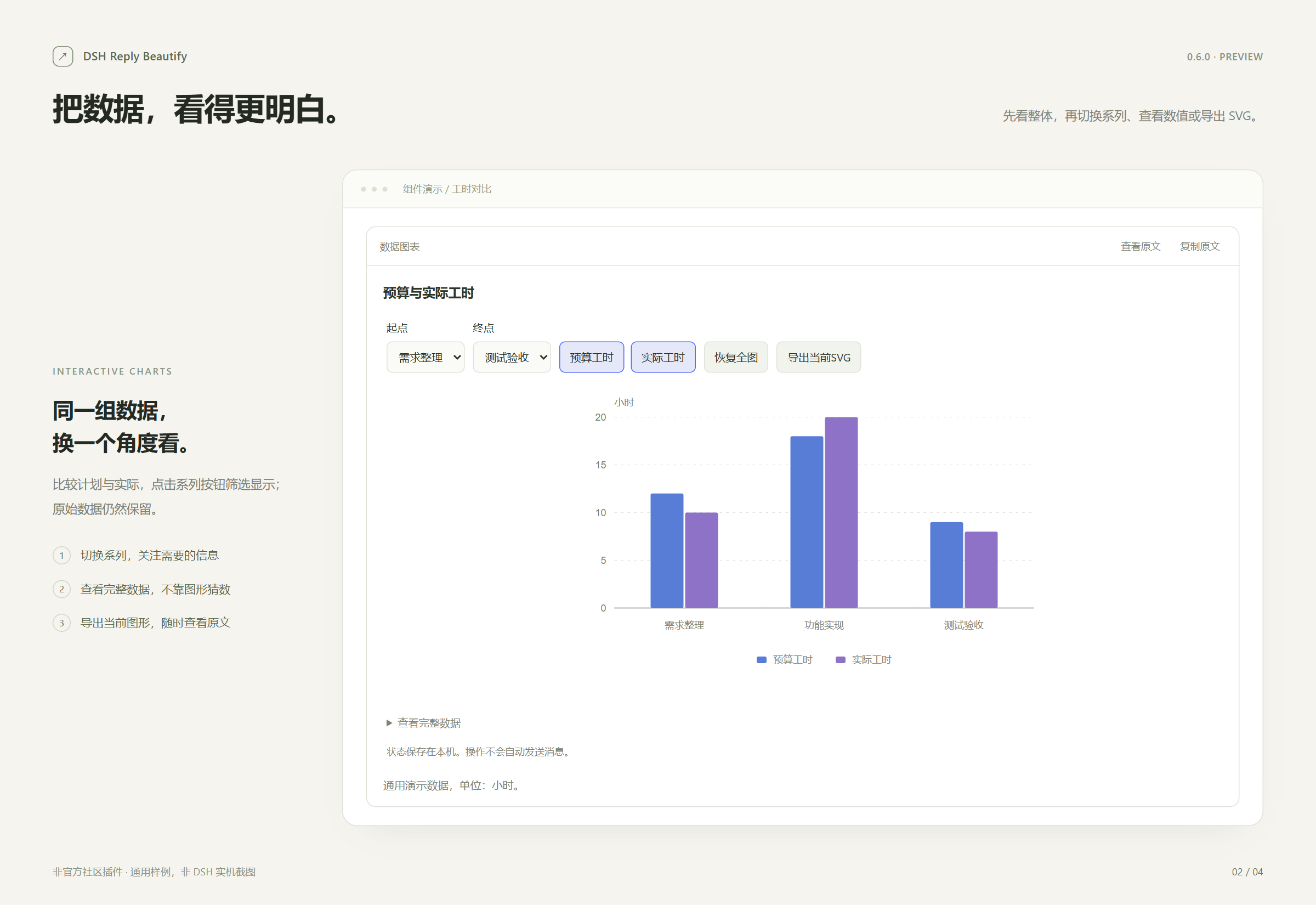Click the breadcrumb 组件演示 / 工时对比
This screenshot has height=905, width=1316.
pos(447,189)
